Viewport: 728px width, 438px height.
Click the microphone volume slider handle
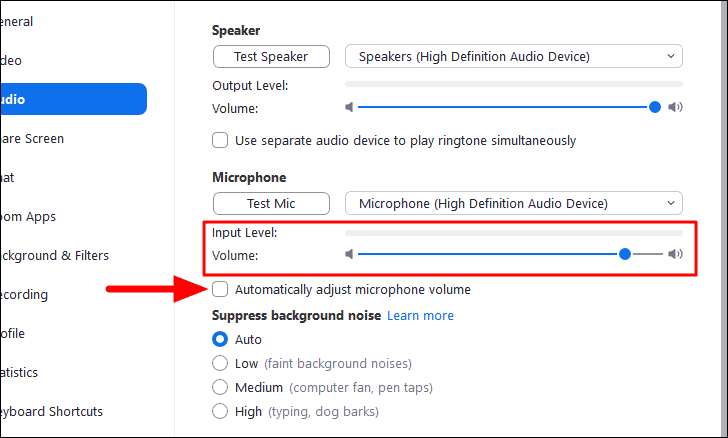625,254
